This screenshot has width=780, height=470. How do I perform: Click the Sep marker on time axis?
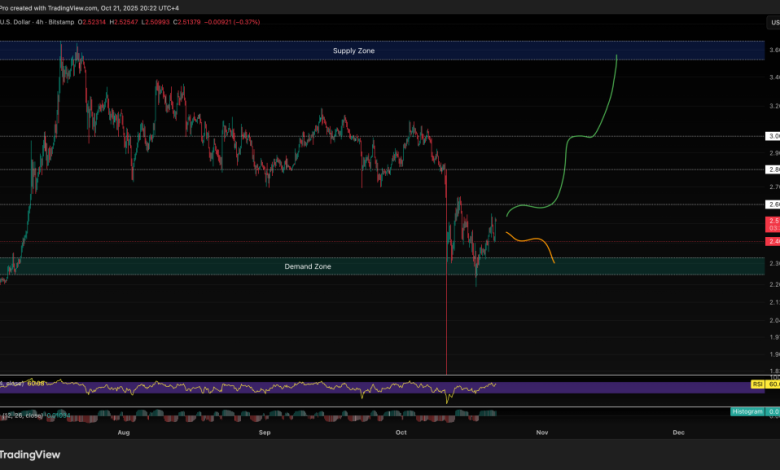[265, 432]
